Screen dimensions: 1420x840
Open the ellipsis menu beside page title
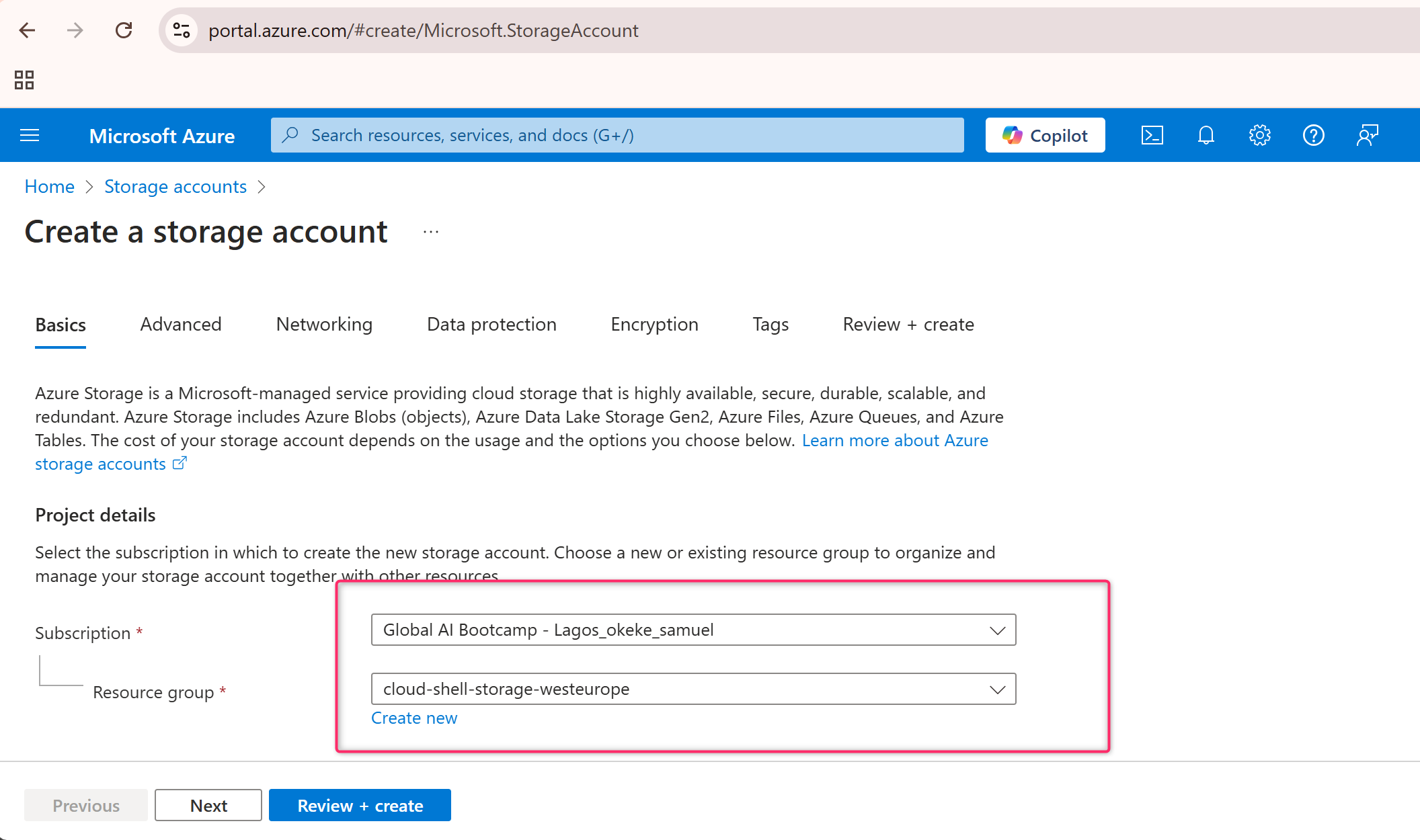tap(431, 233)
